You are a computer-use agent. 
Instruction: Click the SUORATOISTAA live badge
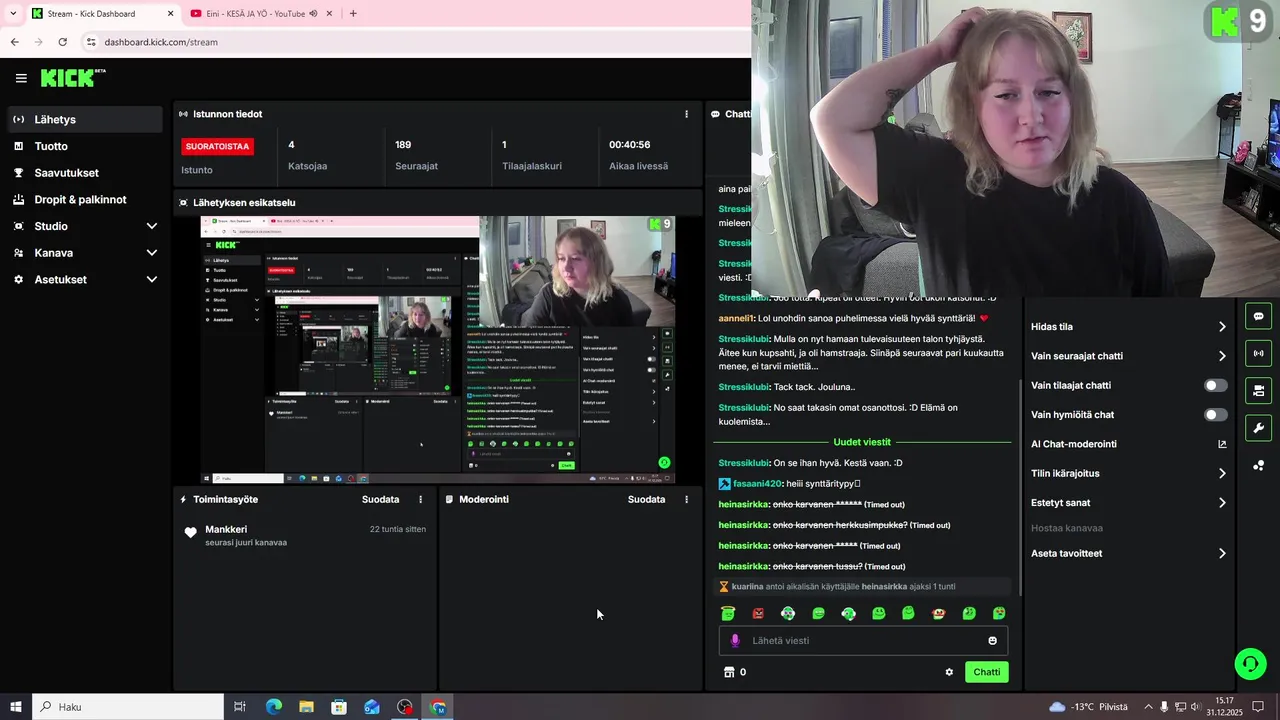[x=217, y=146]
